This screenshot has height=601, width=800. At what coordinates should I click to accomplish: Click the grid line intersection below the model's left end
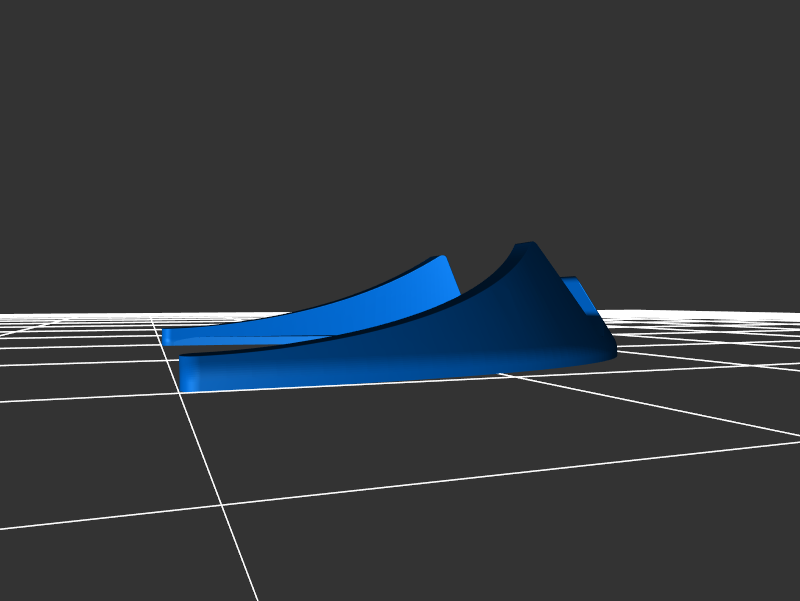point(181,394)
